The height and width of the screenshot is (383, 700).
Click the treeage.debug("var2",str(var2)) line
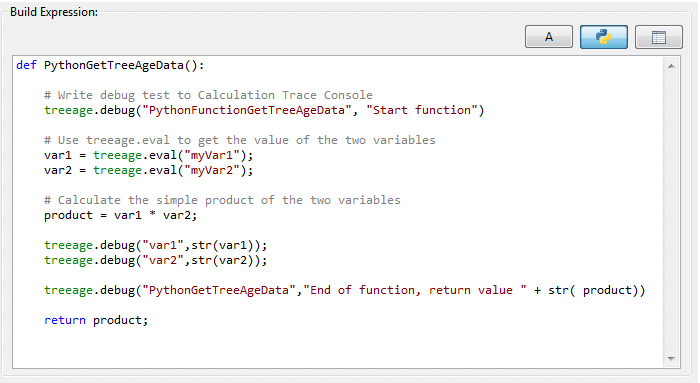(155, 260)
